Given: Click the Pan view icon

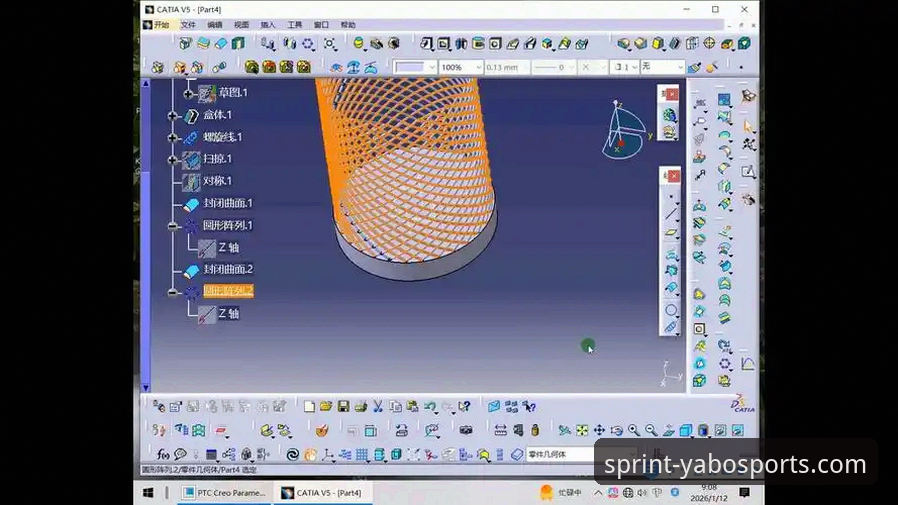Looking at the screenshot, I should click(x=599, y=430).
